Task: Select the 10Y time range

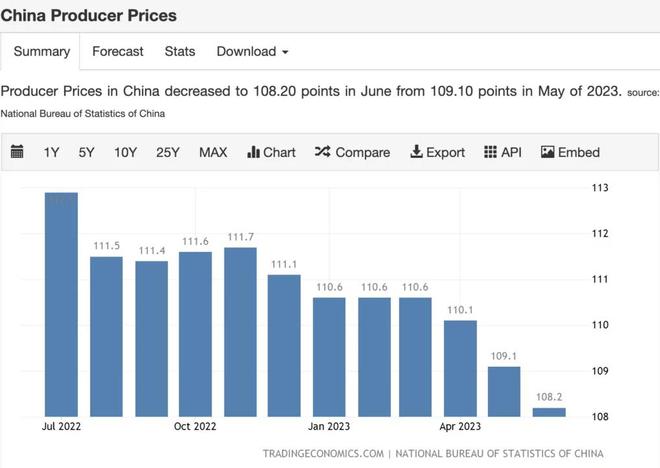Action: [x=125, y=152]
